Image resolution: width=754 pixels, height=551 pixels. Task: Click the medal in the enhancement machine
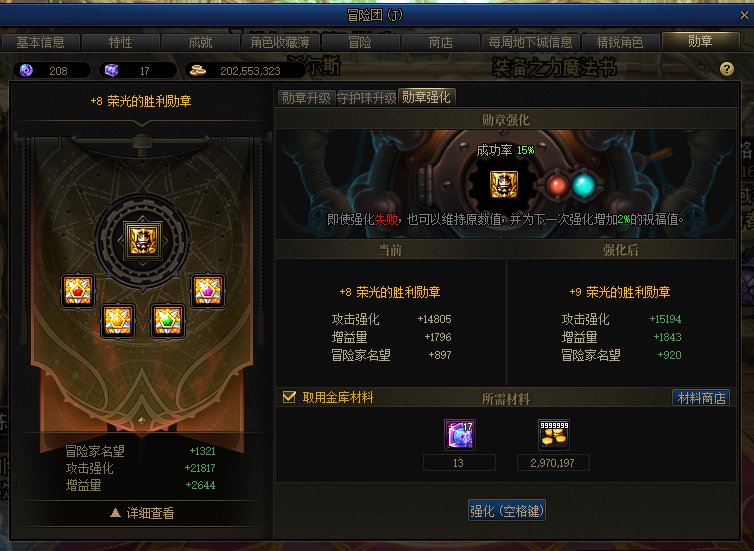click(x=503, y=185)
